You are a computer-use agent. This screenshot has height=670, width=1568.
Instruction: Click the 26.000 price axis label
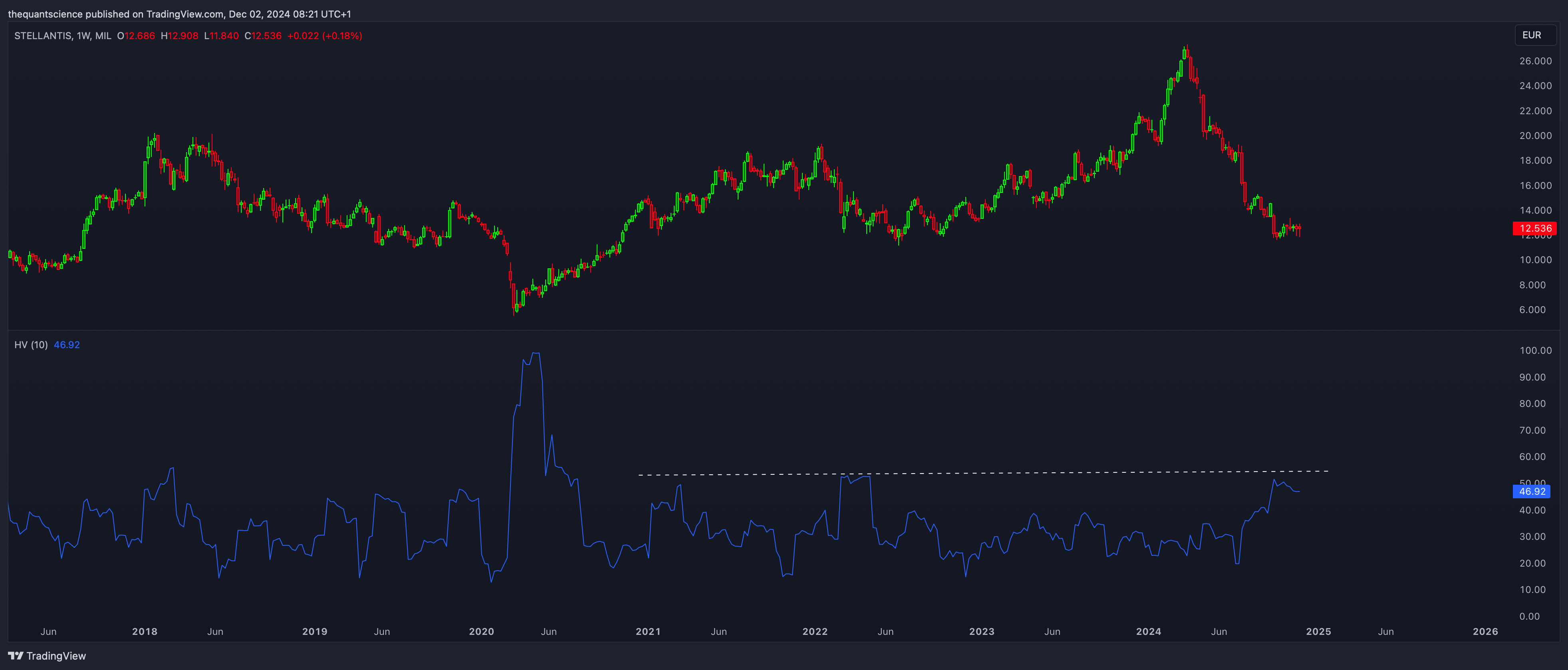click(x=1535, y=61)
